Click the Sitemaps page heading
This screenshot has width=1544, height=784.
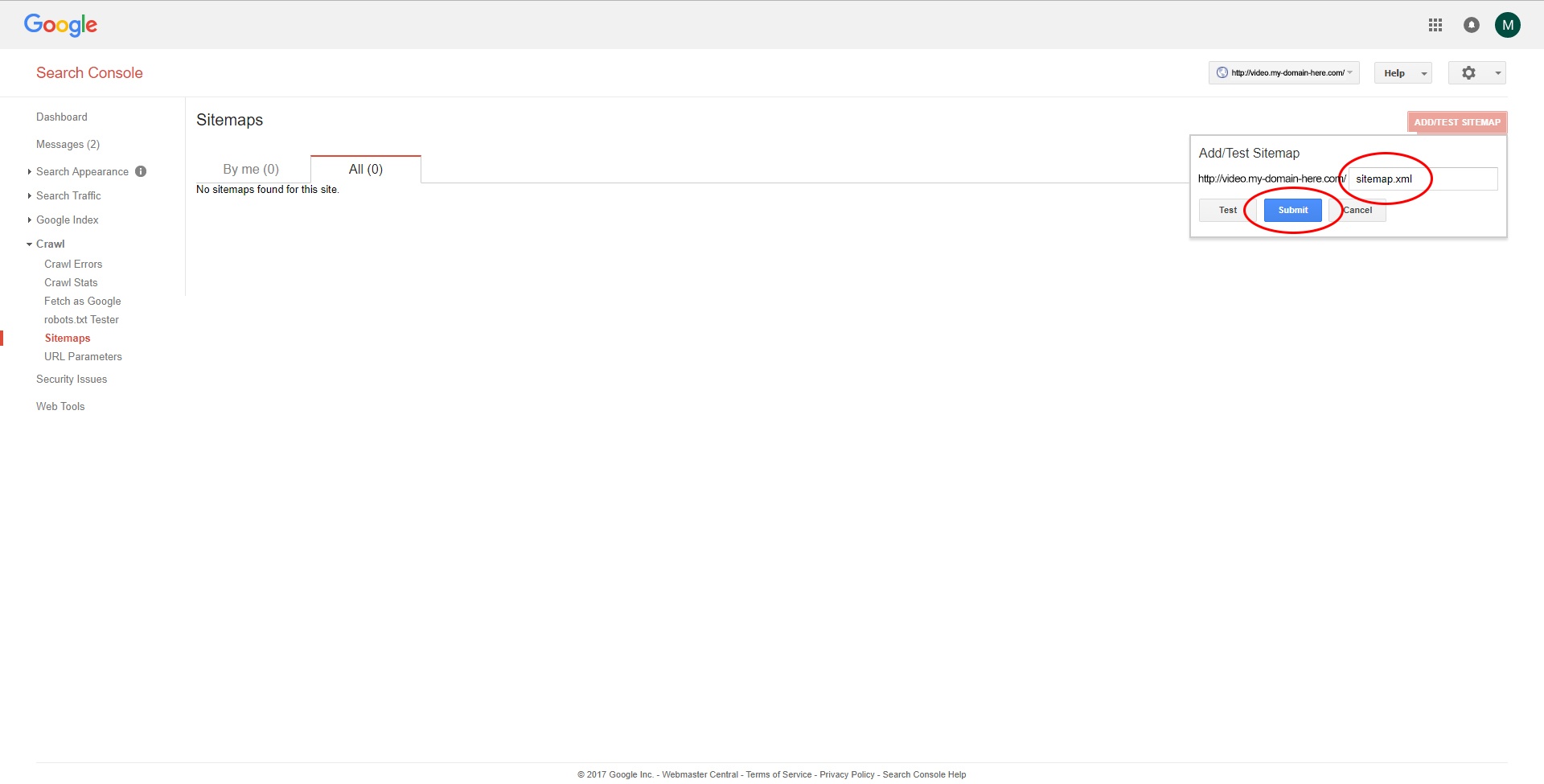229,120
